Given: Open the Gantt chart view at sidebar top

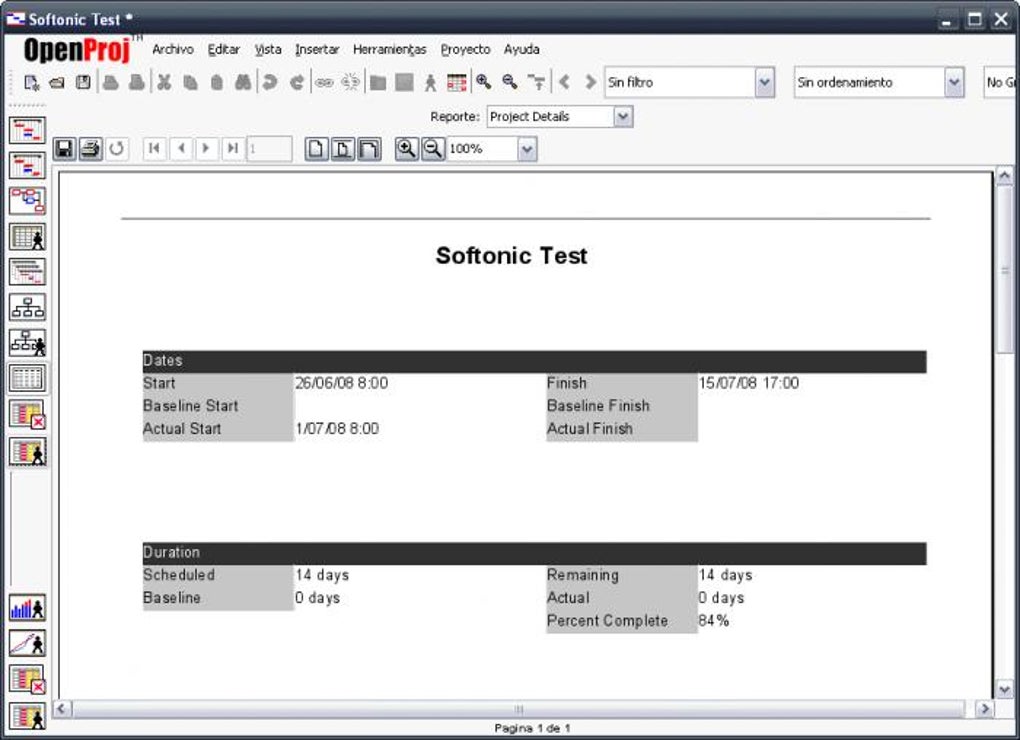Looking at the screenshot, I should tap(27, 130).
